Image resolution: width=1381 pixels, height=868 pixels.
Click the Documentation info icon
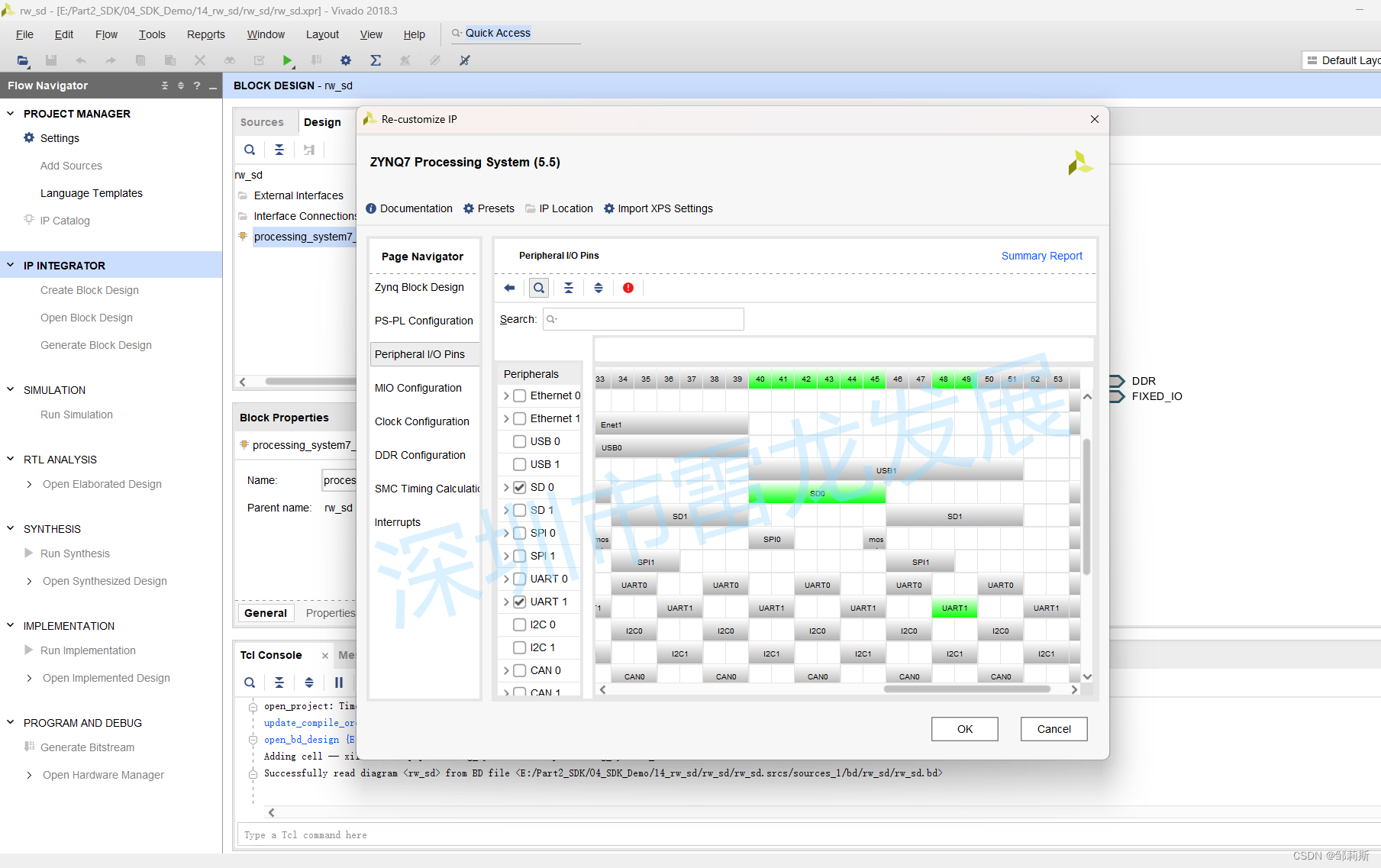[x=371, y=208]
